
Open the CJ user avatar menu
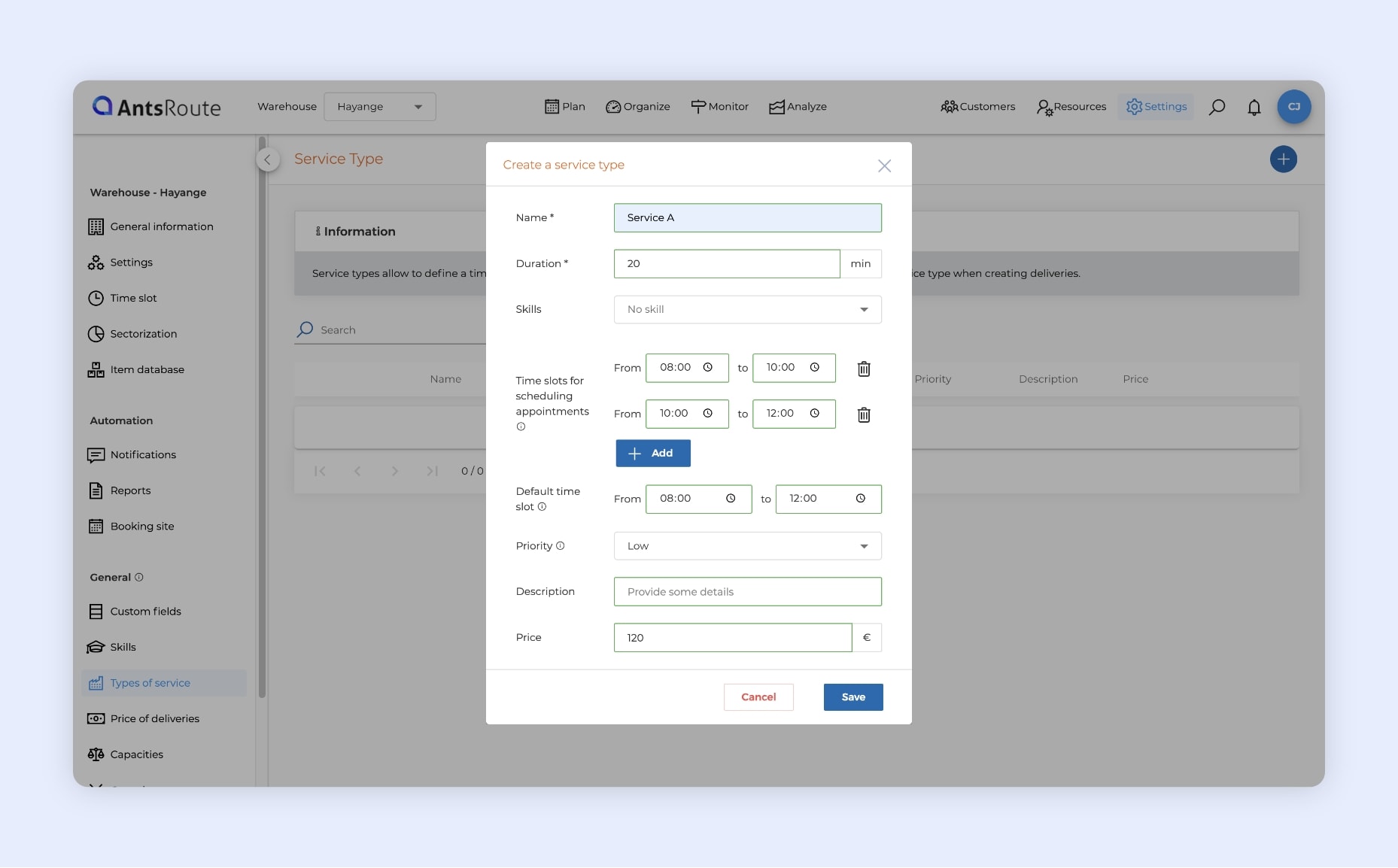pyautogui.click(x=1293, y=107)
